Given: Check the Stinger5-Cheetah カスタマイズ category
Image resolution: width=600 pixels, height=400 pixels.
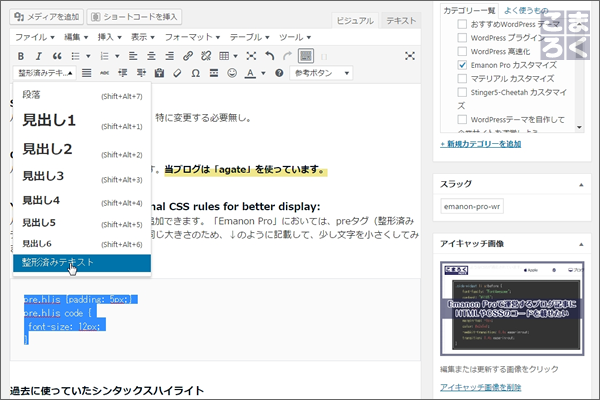Looking at the screenshot, I should 462,92.
